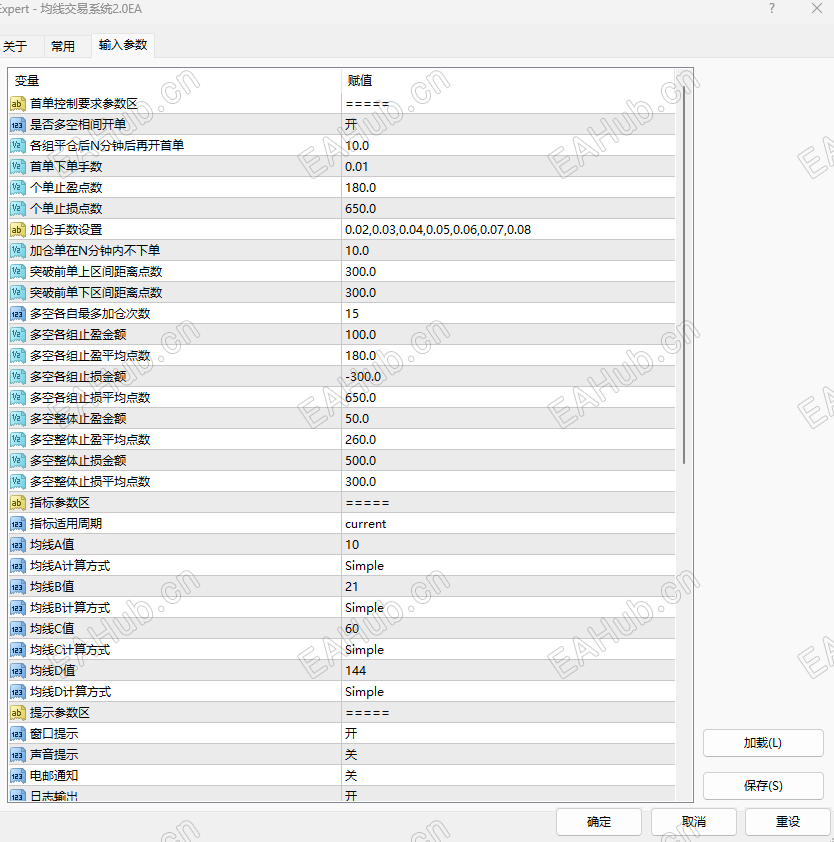The height and width of the screenshot is (842, 834).
Task: Click the icon beside 多空整体止损金额
Action: point(18,461)
